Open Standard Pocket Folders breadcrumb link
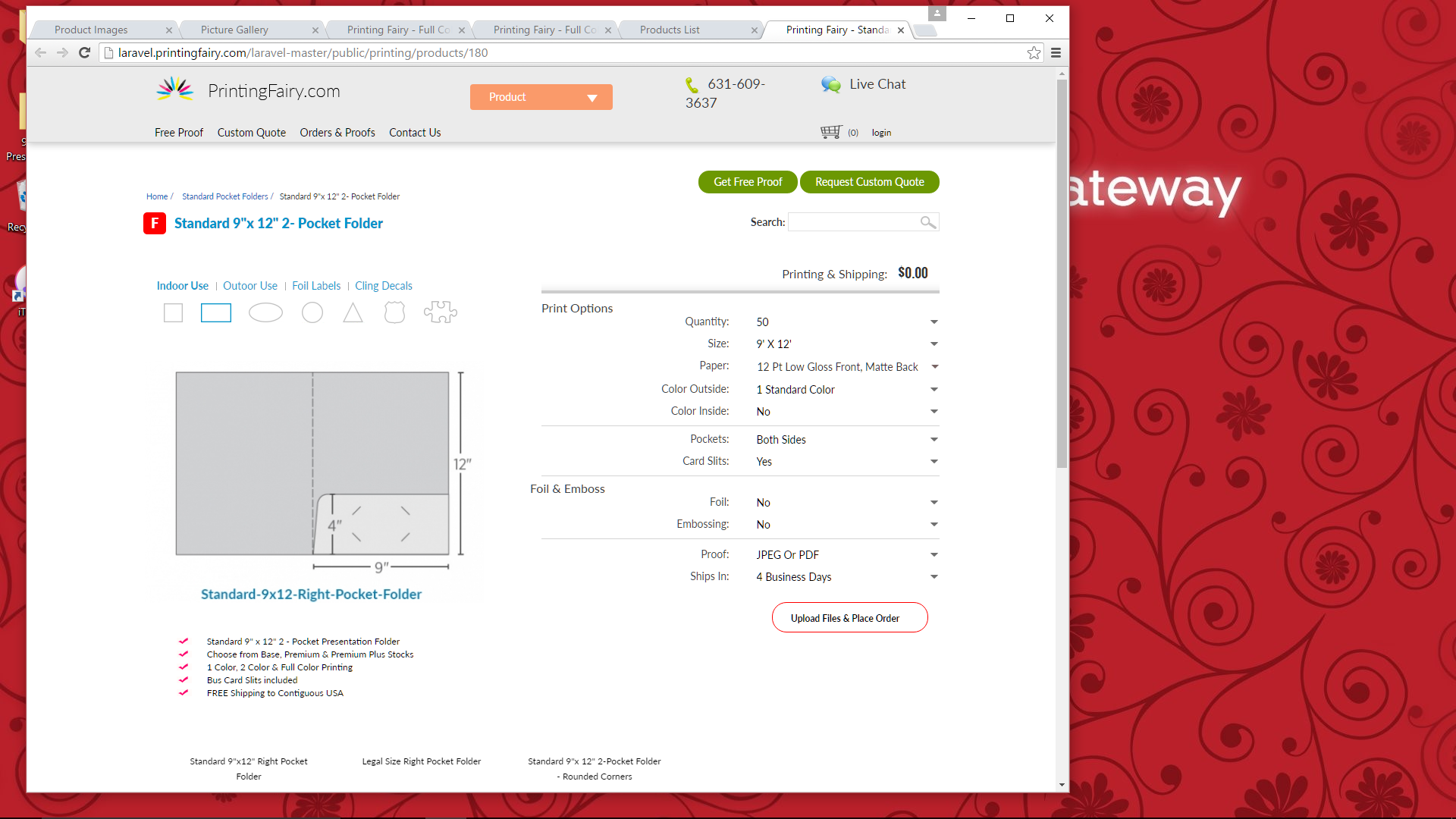Screen dimensions: 1456x819 pyautogui.click(x=225, y=196)
